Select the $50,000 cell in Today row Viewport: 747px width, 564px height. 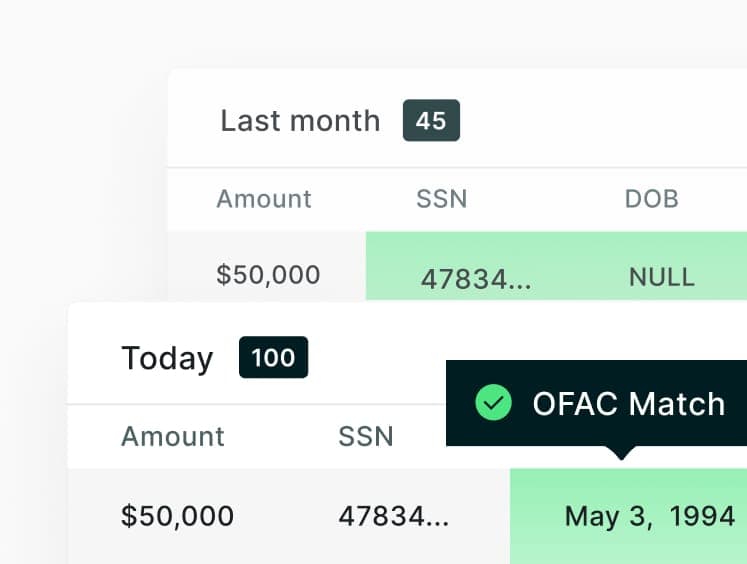177,516
